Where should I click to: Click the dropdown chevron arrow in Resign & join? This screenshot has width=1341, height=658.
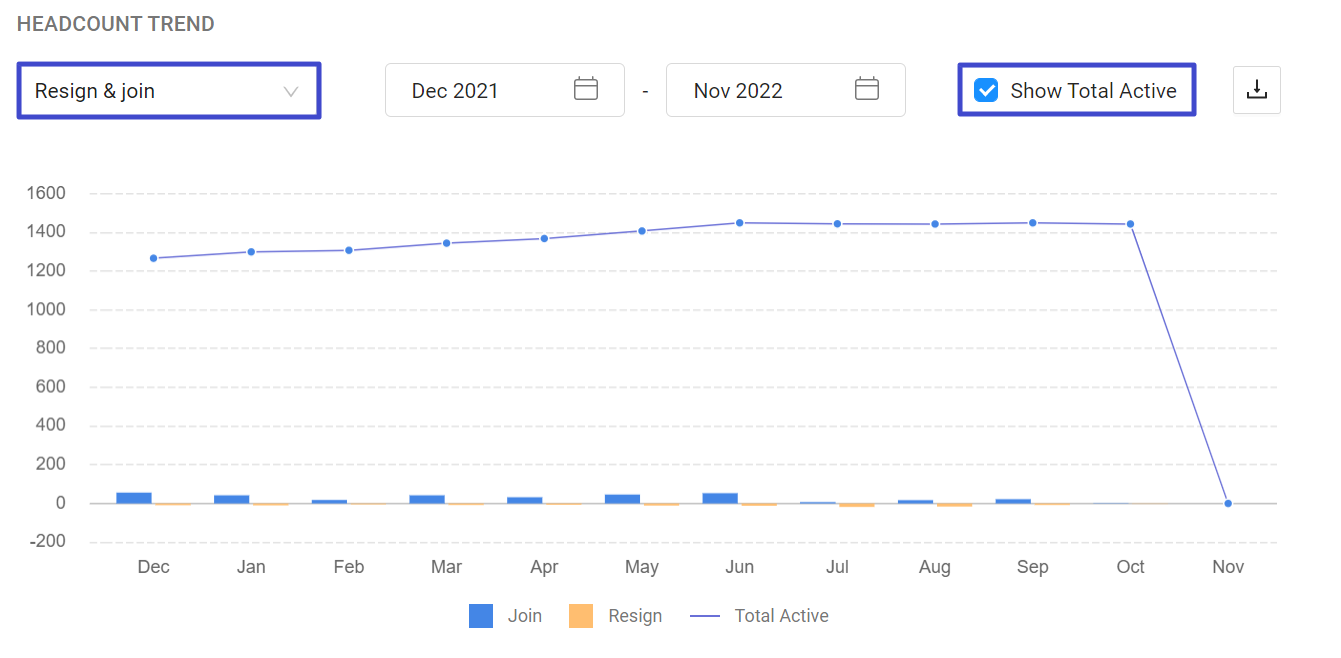[x=291, y=92]
